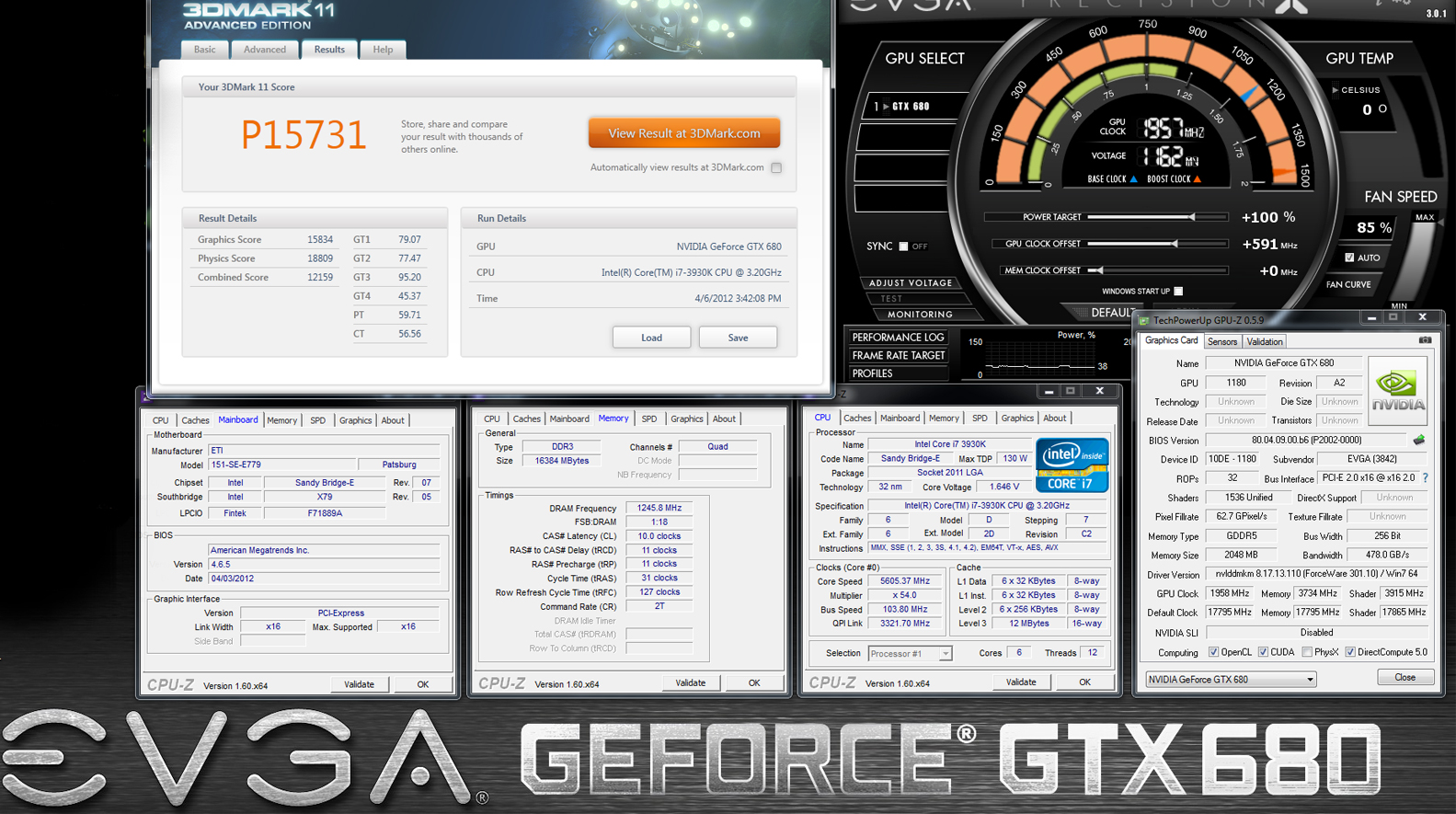1456x814 pixels.
Task: Open the Performance Log section
Action: (x=899, y=338)
